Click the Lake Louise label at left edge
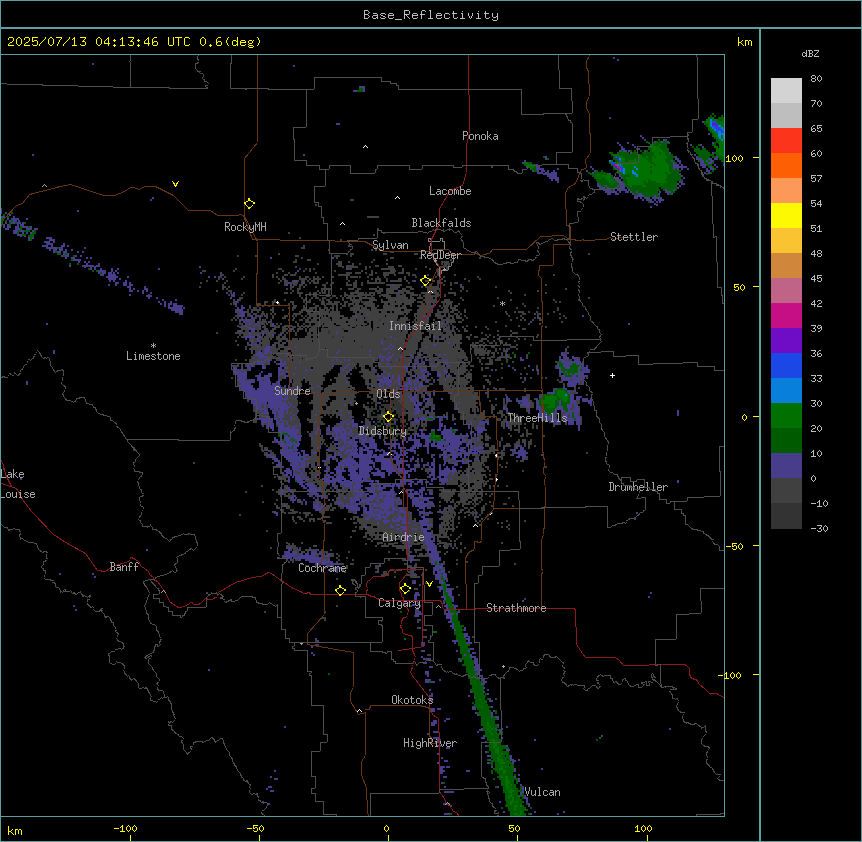This screenshot has width=862, height=842. click(18, 484)
